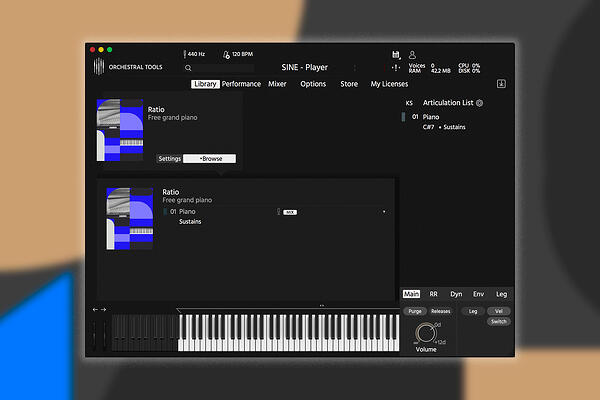Image resolution: width=600 pixels, height=400 pixels.
Task: Open the My Licenses tab
Action: 389,84
